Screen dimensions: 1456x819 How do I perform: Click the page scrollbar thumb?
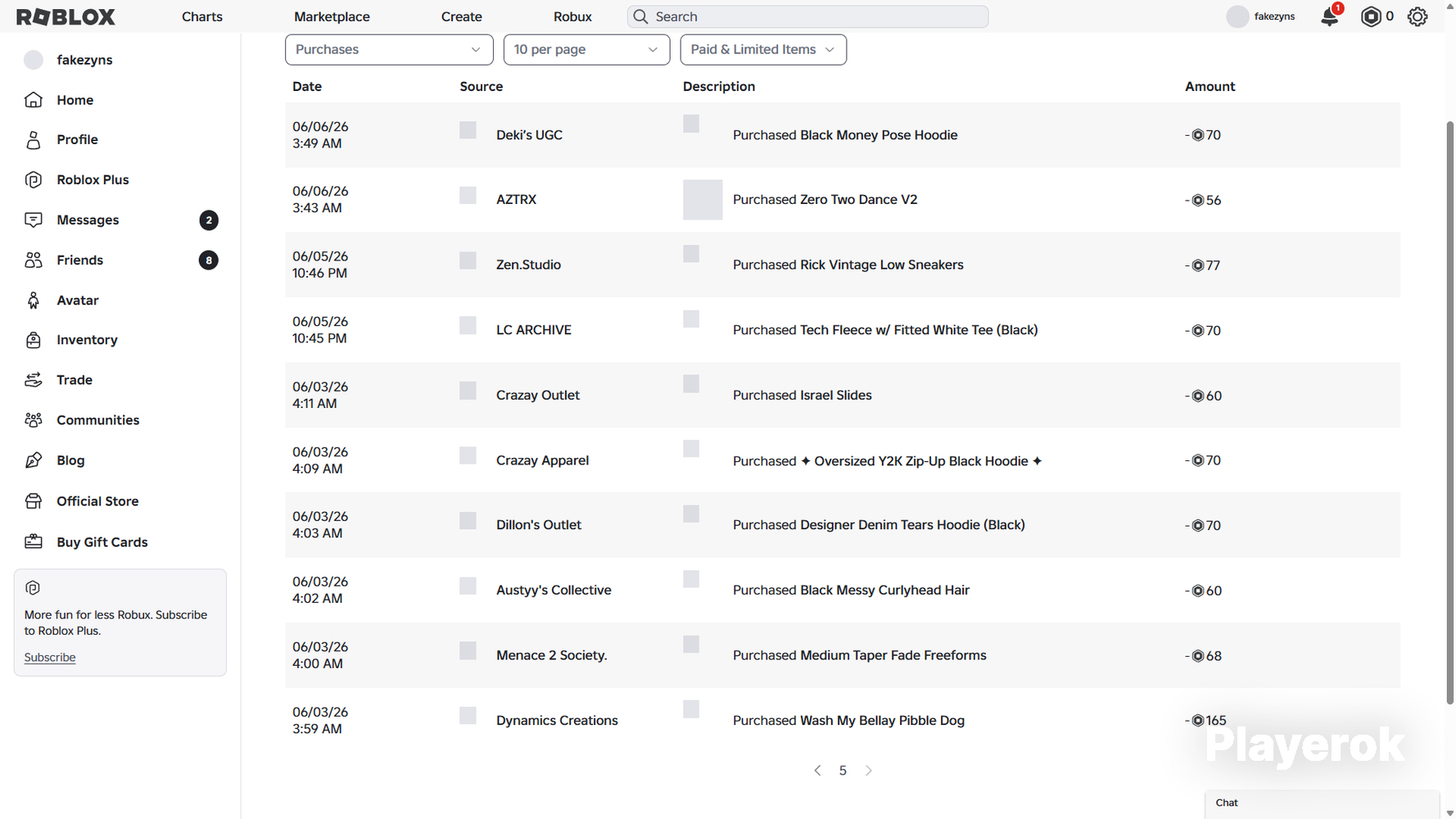[x=1449, y=412]
